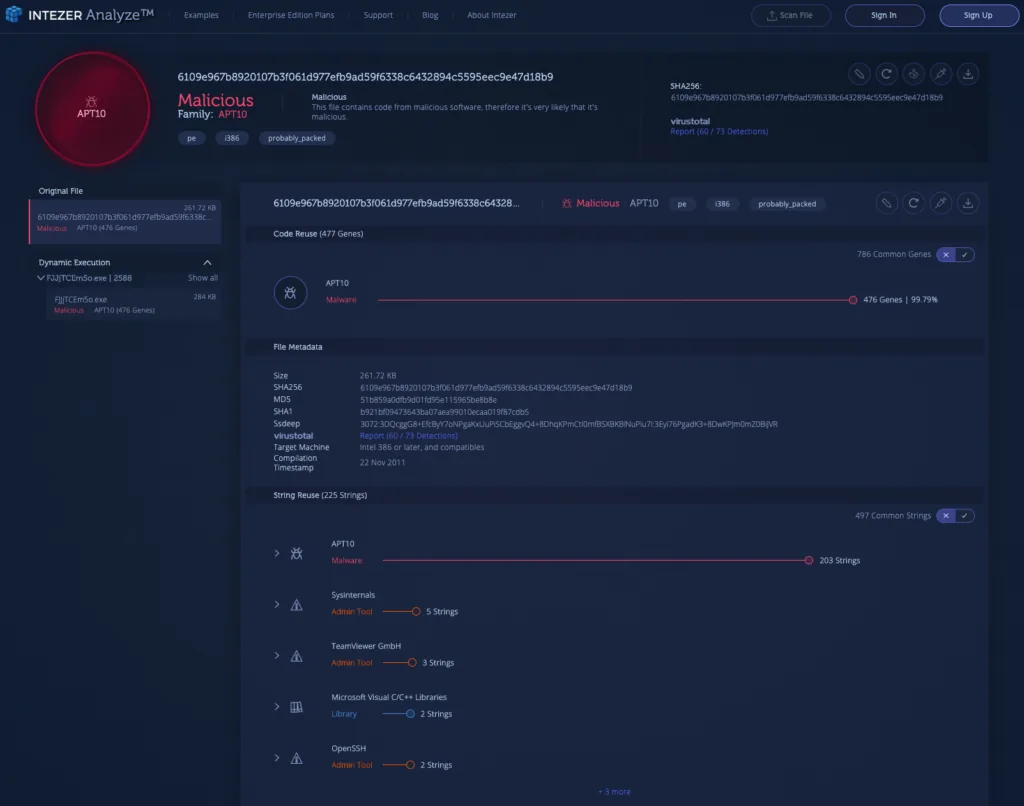Click the probably_packed tag in the header

296,138
